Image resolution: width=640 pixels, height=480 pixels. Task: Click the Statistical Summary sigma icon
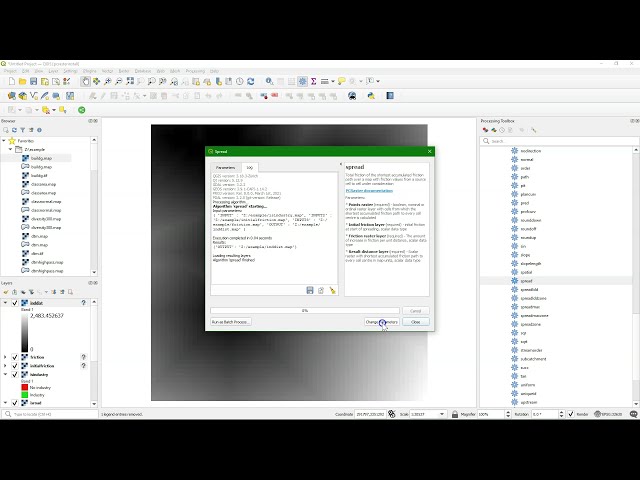[313, 82]
